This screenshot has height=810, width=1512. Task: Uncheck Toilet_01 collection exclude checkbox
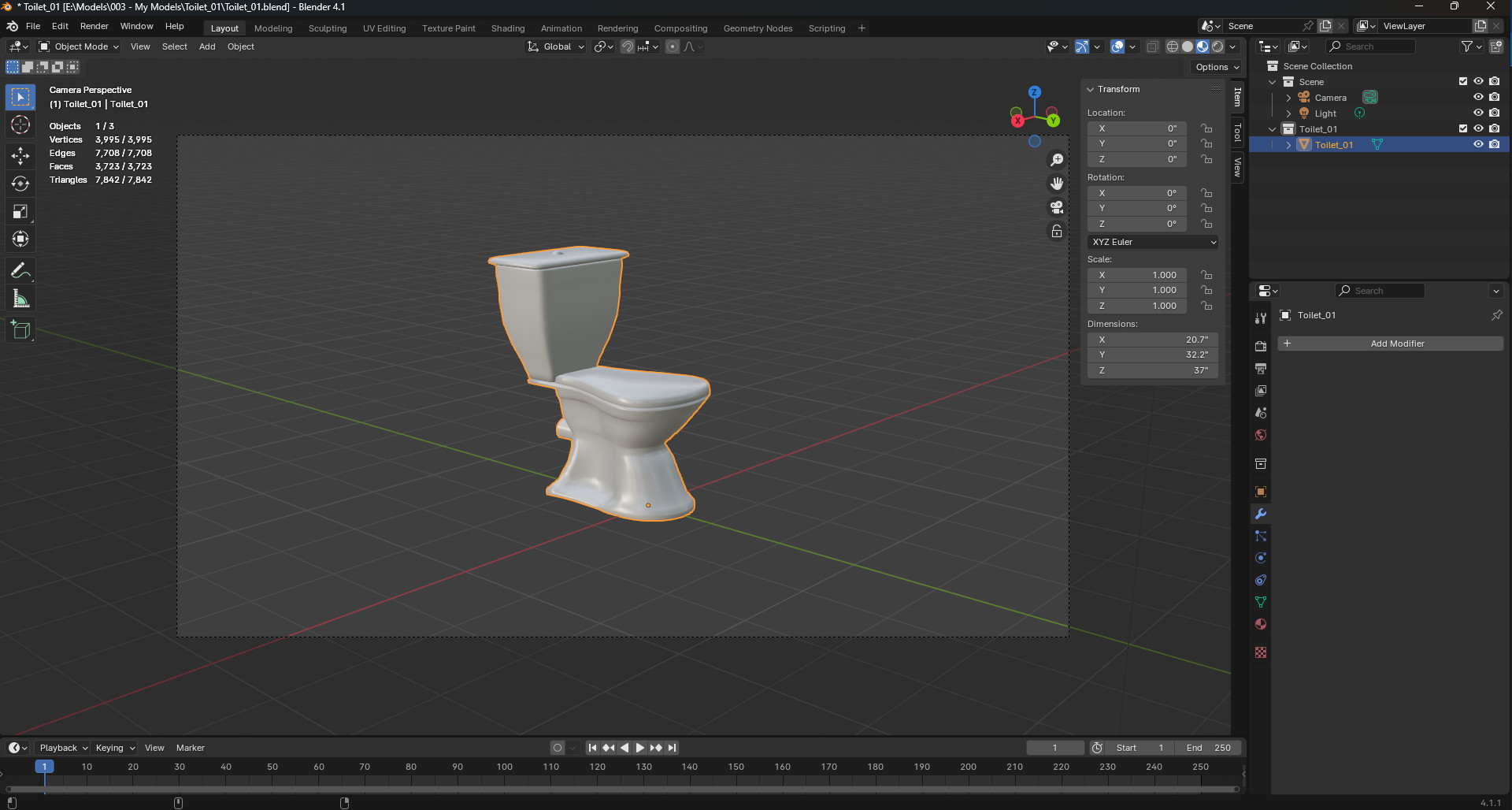pyautogui.click(x=1463, y=128)
